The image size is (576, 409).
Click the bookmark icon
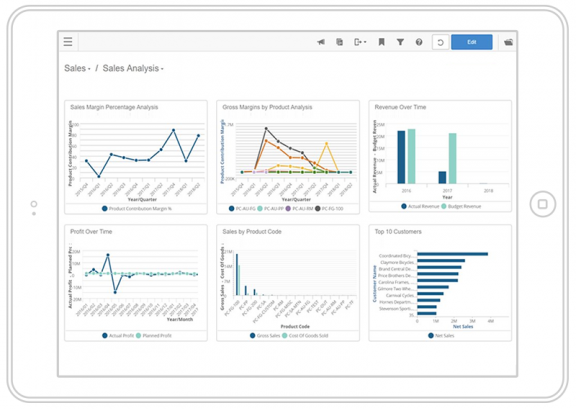coord(381,42)
